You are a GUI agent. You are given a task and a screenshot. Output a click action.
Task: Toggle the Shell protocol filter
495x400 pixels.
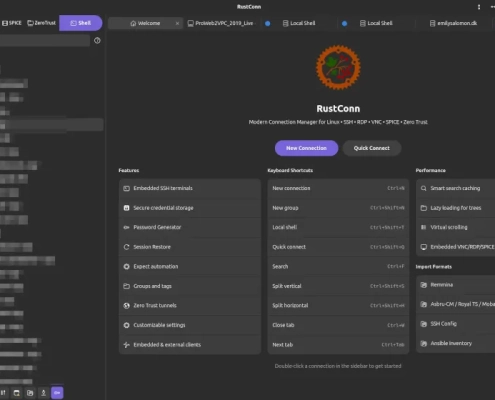[x=81, y=23]
